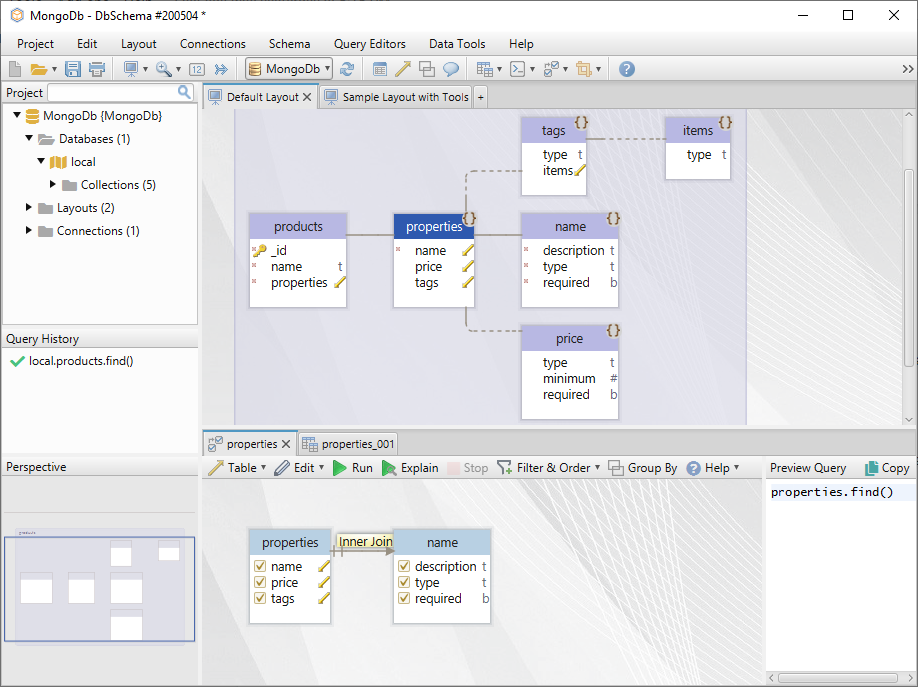Click the new table icon
918x687 pixels.
(380, 69)
